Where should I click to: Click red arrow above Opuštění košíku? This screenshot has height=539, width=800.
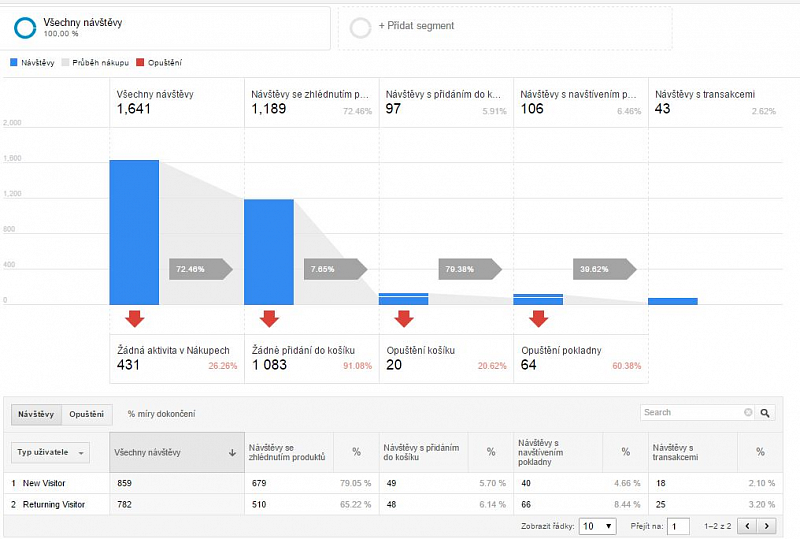click(x=404, y=319)
